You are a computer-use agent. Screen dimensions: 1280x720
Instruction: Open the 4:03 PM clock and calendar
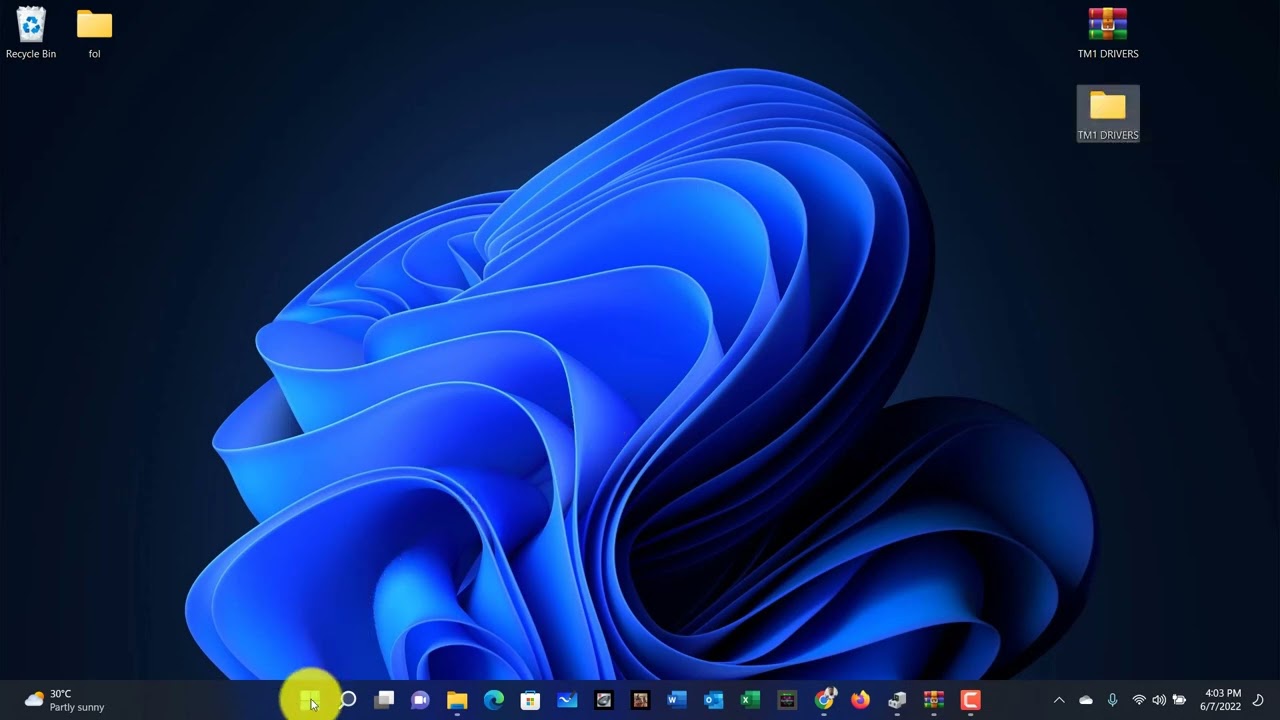[1220, 700]
